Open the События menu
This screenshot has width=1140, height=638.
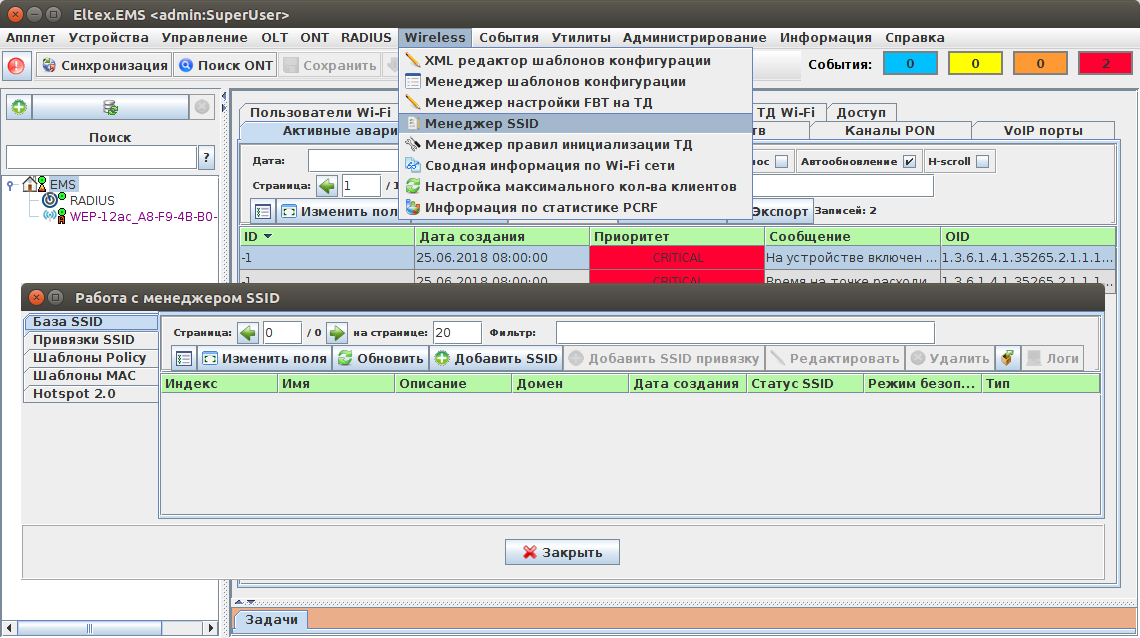click(509, 38)
